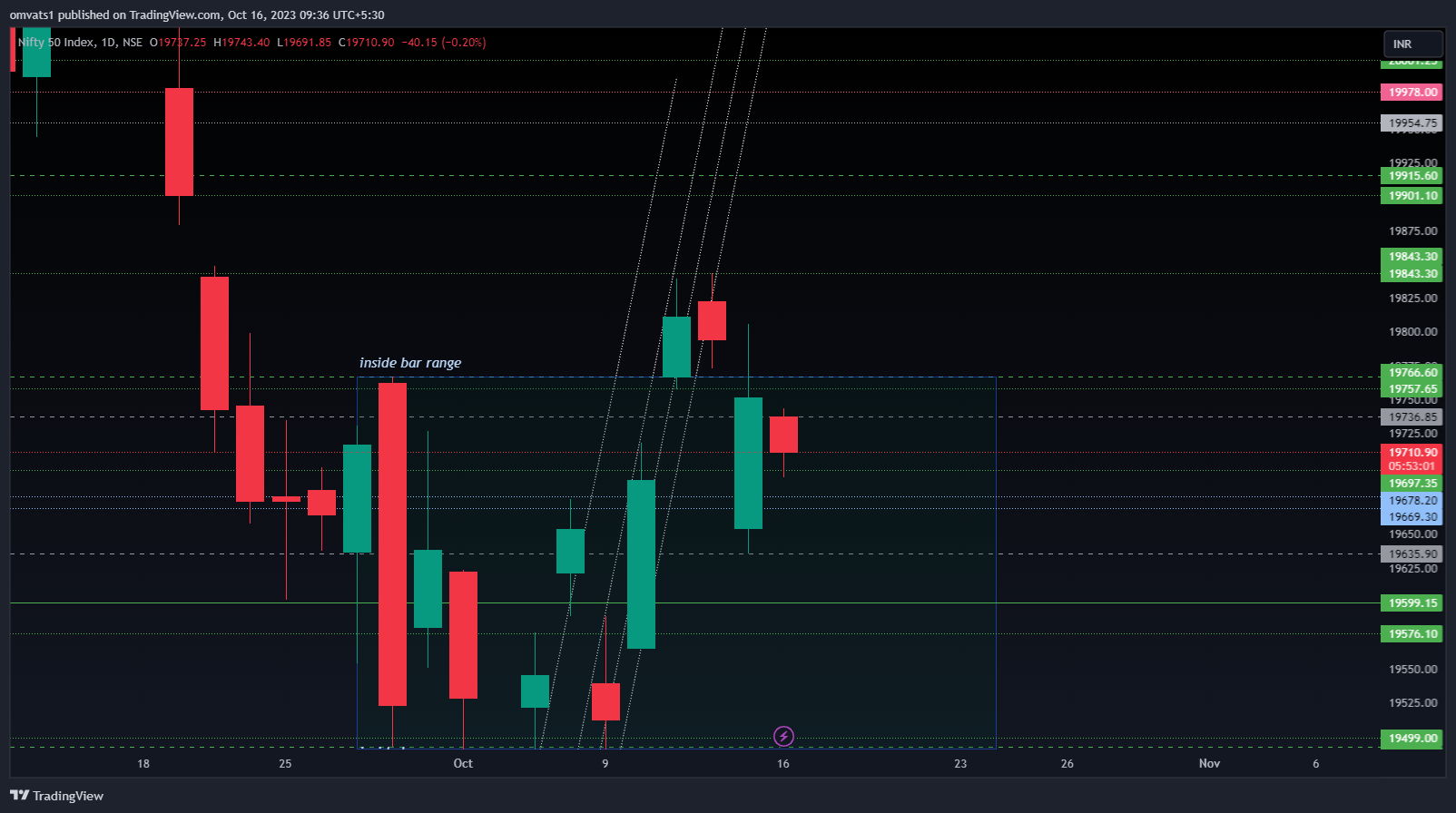Screen dimensions: 1456x813
Task: Click the TradingView logo at bottom left
Action: tap(57, 796)
